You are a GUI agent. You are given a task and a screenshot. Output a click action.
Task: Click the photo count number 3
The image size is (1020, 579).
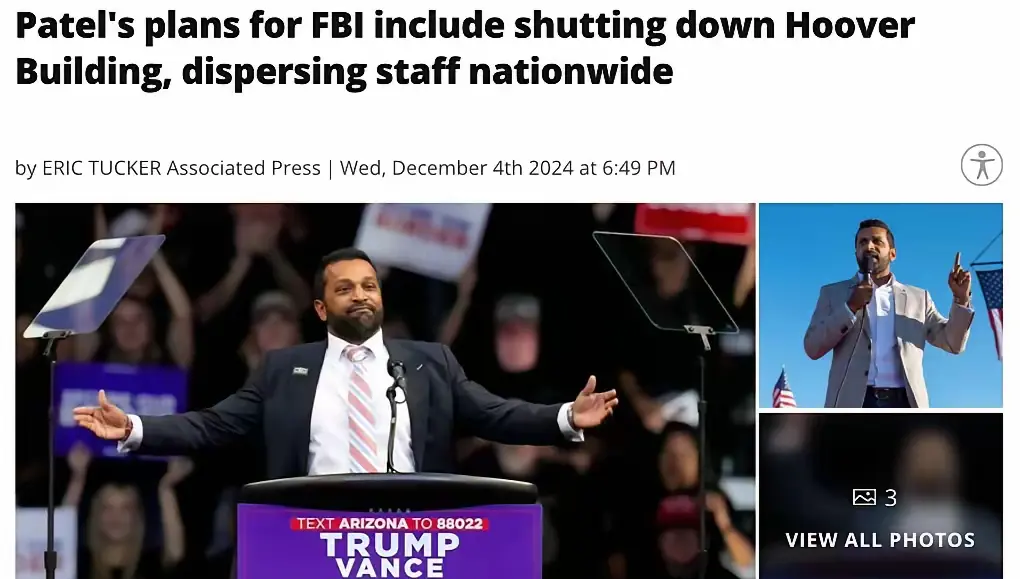[x=891, y=498]
